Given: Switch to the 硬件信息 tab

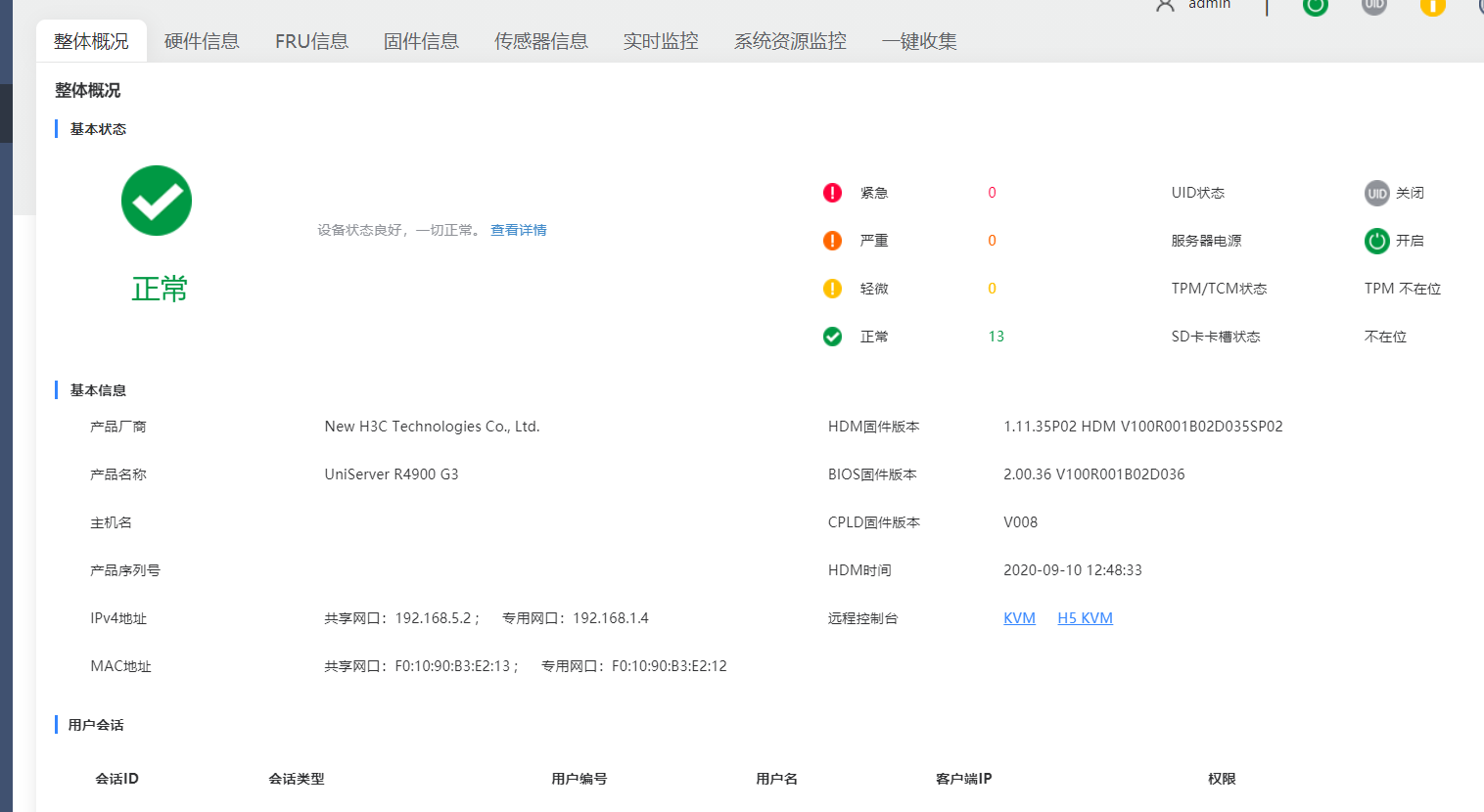Looking at the screenshot, I should 202,41.
